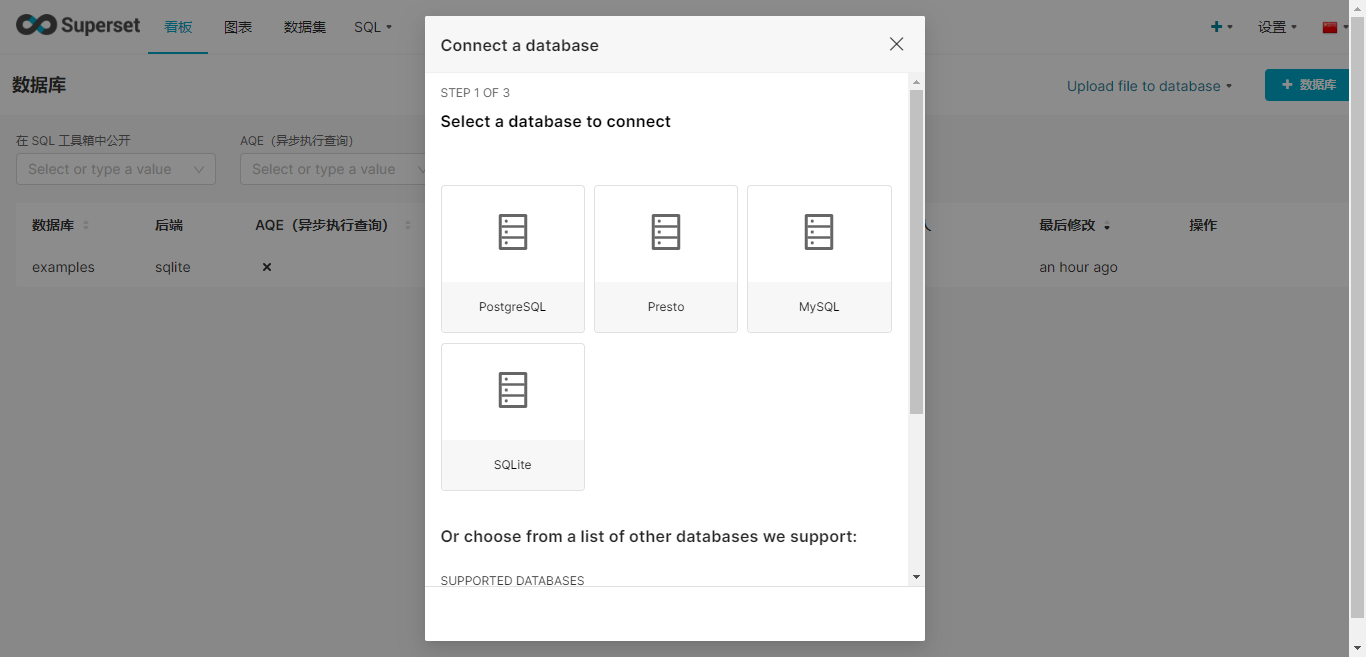Image resolution: width=1366 pixels, height=657 pixels.
Task: Open the plus add-new menu
Action: tap(1221, 27)
